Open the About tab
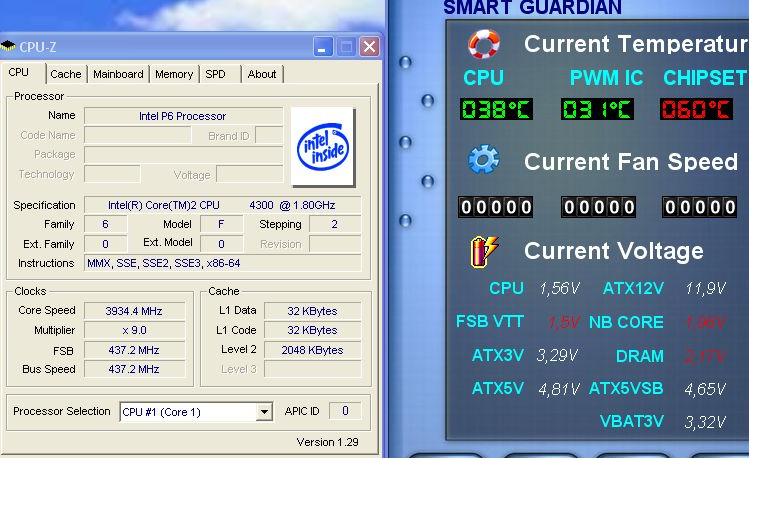 click(262, 74)
